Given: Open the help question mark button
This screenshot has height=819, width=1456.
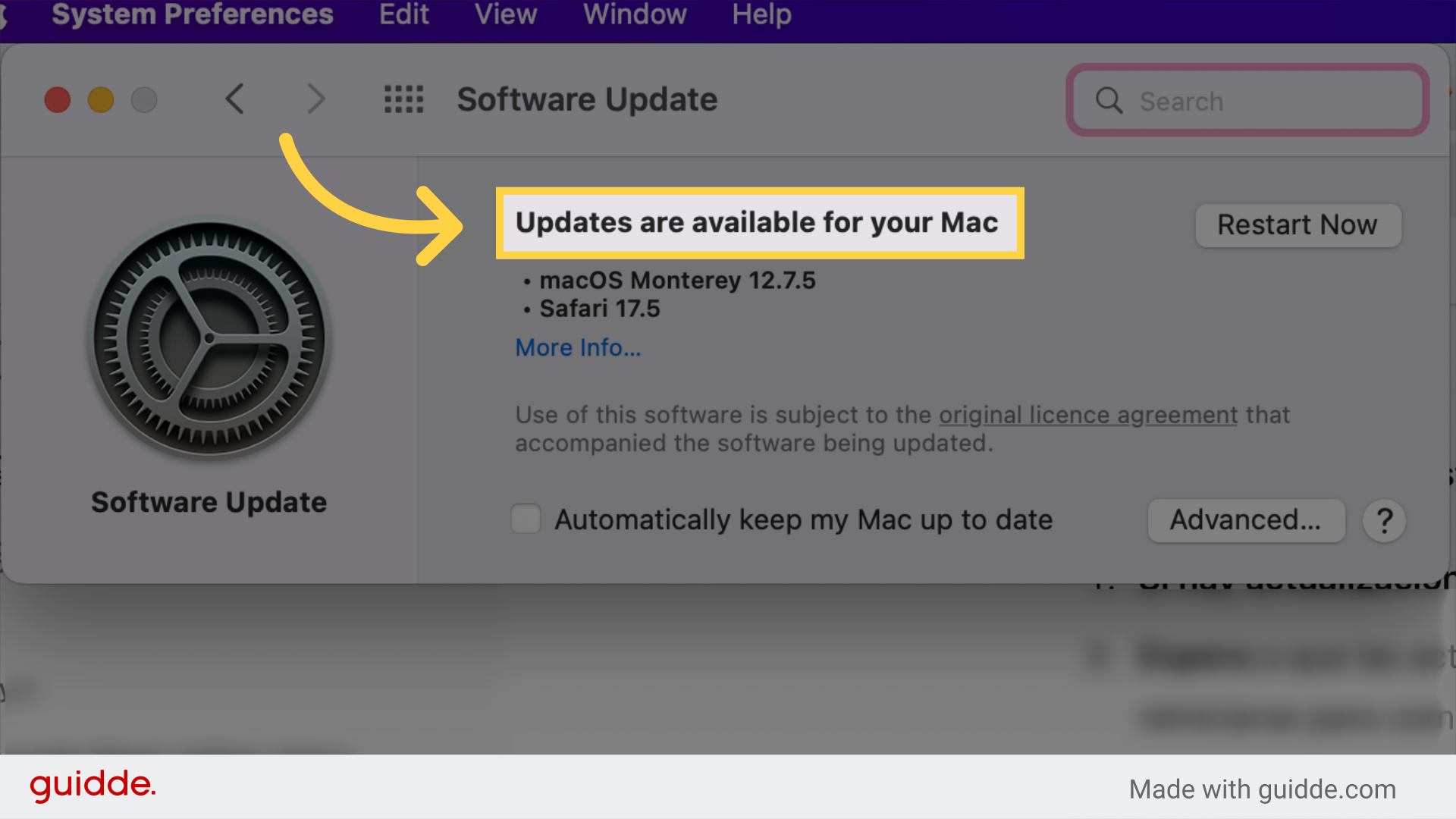Looking at the screenshot, I should [x=1385, y=520].
